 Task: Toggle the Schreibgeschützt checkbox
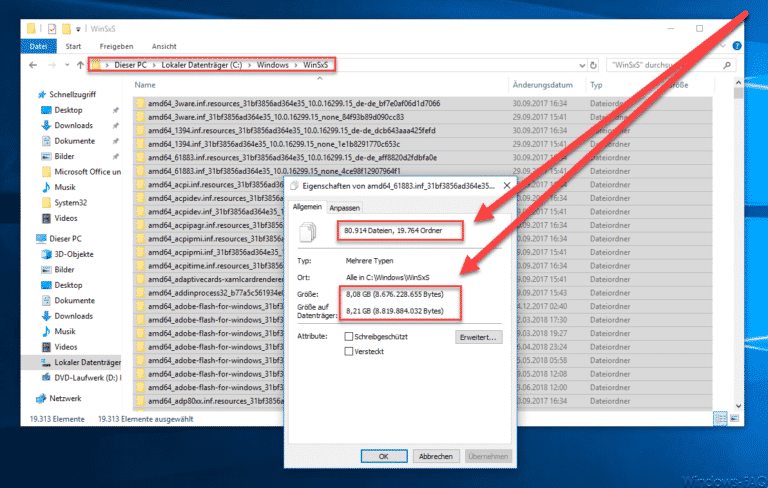[349, 337]
